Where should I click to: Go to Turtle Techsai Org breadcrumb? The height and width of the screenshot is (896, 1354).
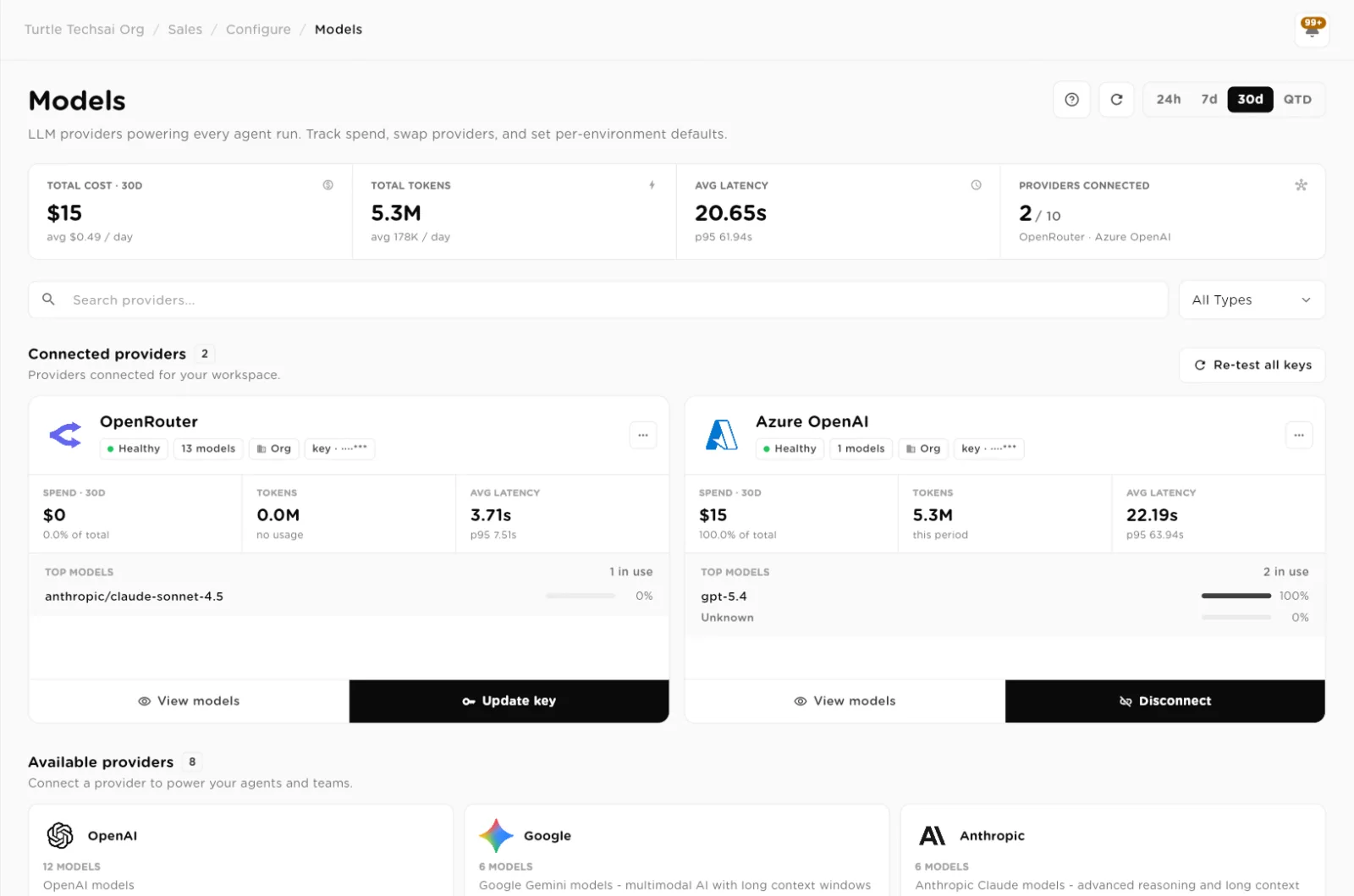[x=84, y=30]
